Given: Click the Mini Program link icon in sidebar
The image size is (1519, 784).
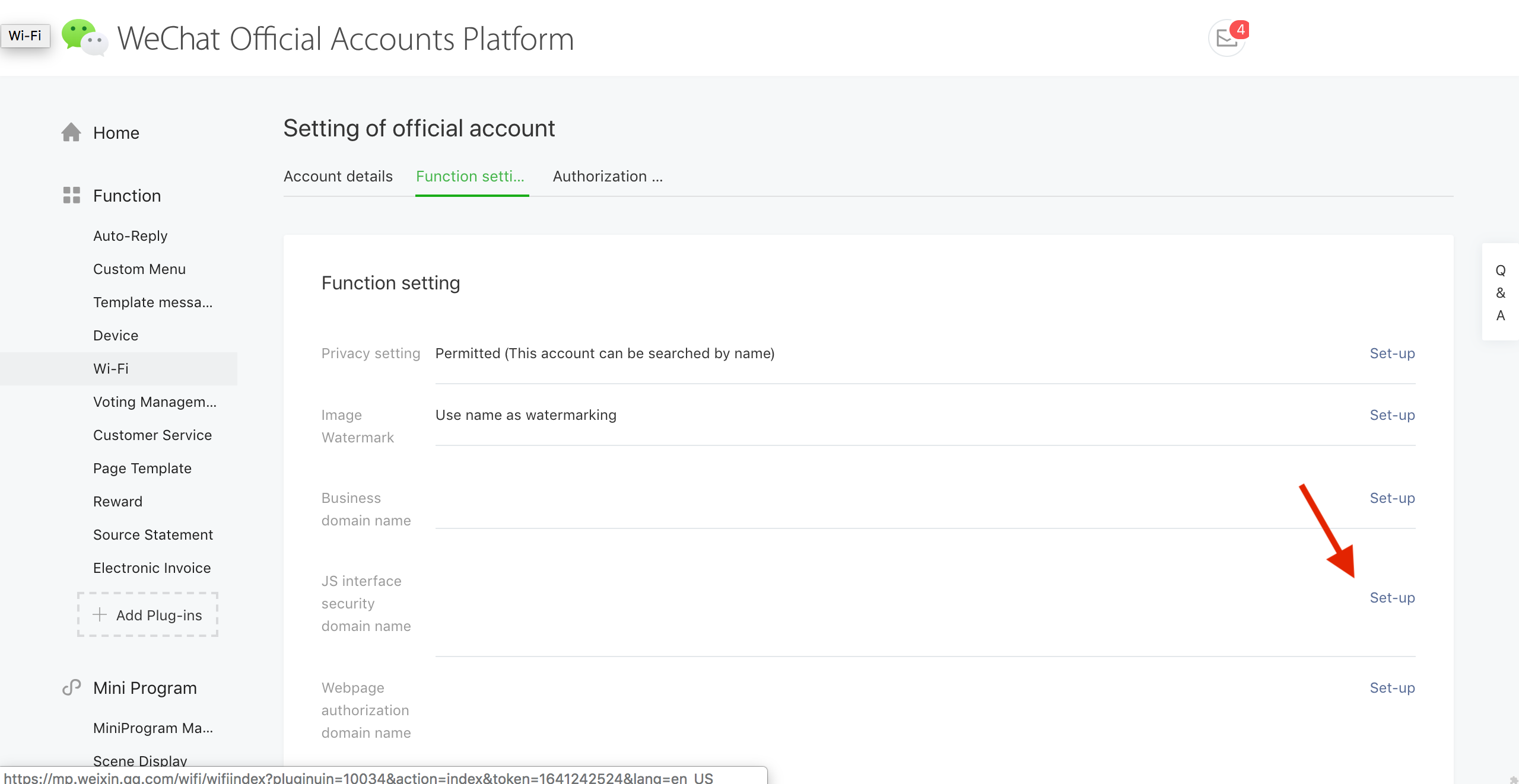Looking at the screenshot, I should (71, 687).
